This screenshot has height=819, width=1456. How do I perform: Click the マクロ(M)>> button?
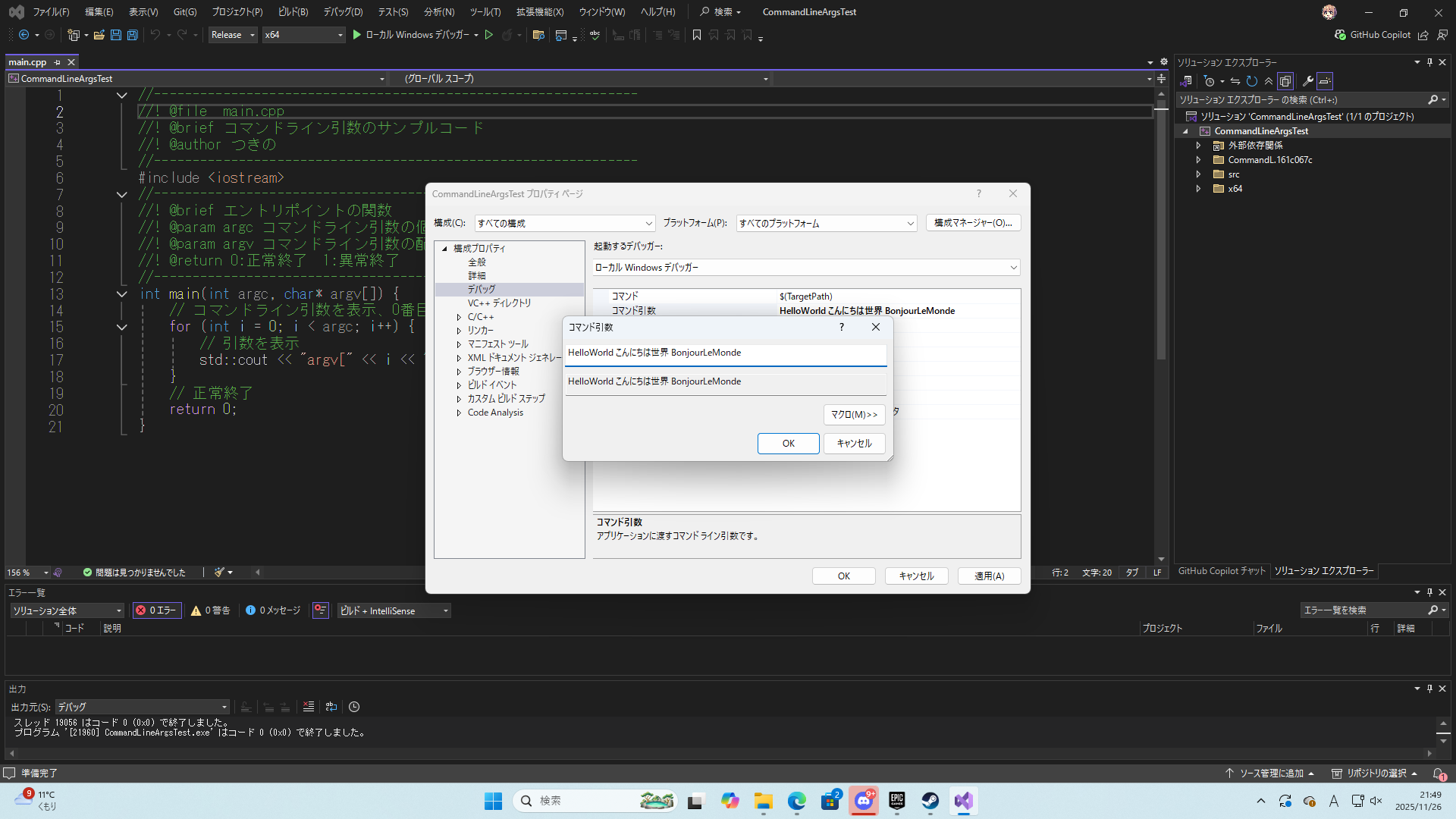point(854,415)
